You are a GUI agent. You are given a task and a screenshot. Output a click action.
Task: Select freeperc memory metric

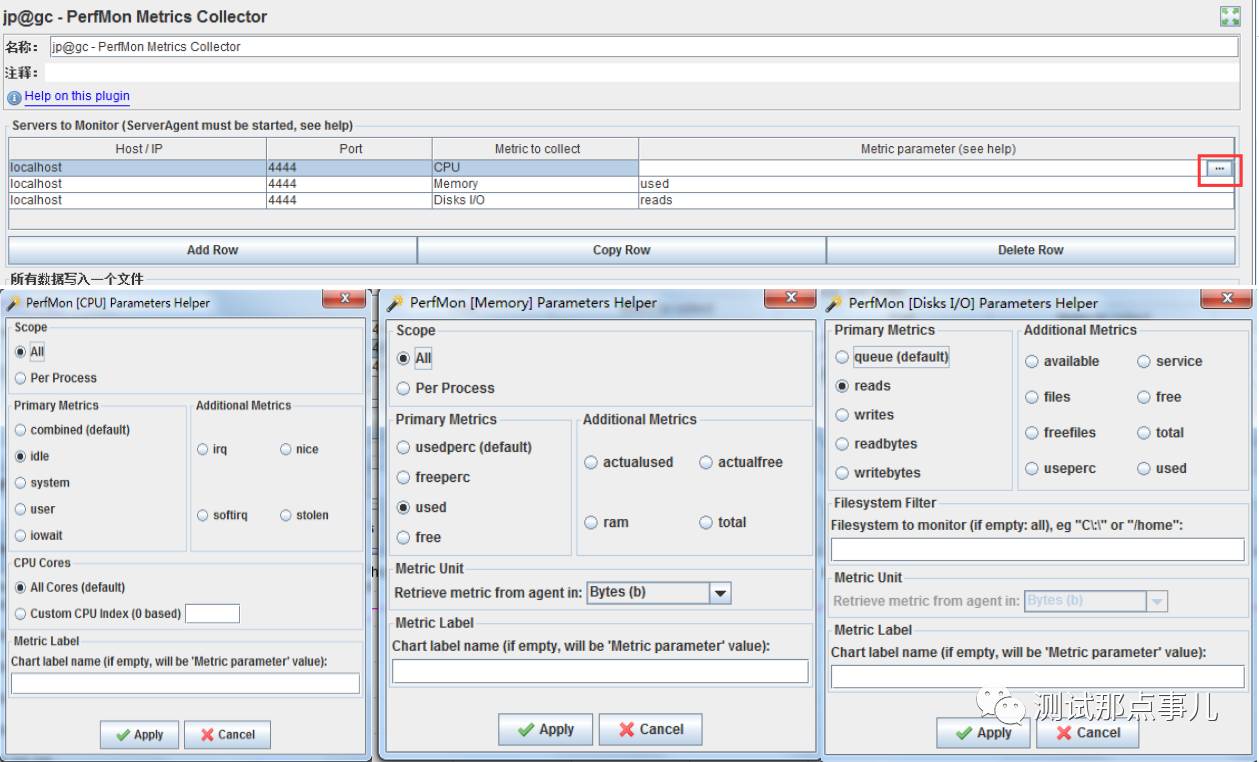click(433, 477)
